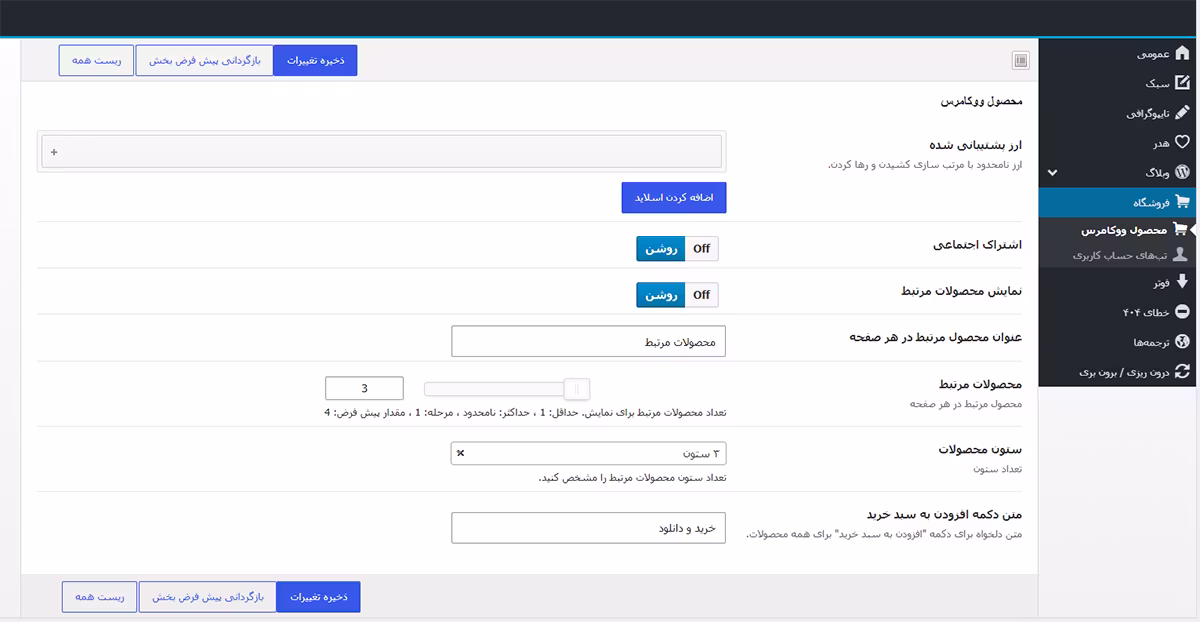The width and height of the screenshot is (1200, 622).
Task: Switch نمایش محصولات مرتبط to Off
Action: pos(702,295)
